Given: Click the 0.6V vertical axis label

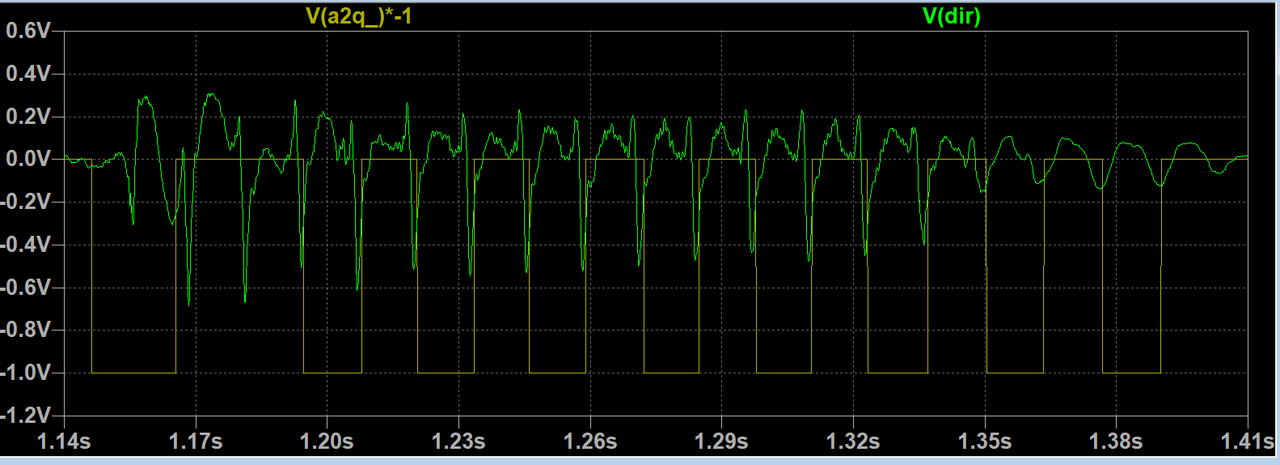Looking at the screenshot, I should click(28, 31).
